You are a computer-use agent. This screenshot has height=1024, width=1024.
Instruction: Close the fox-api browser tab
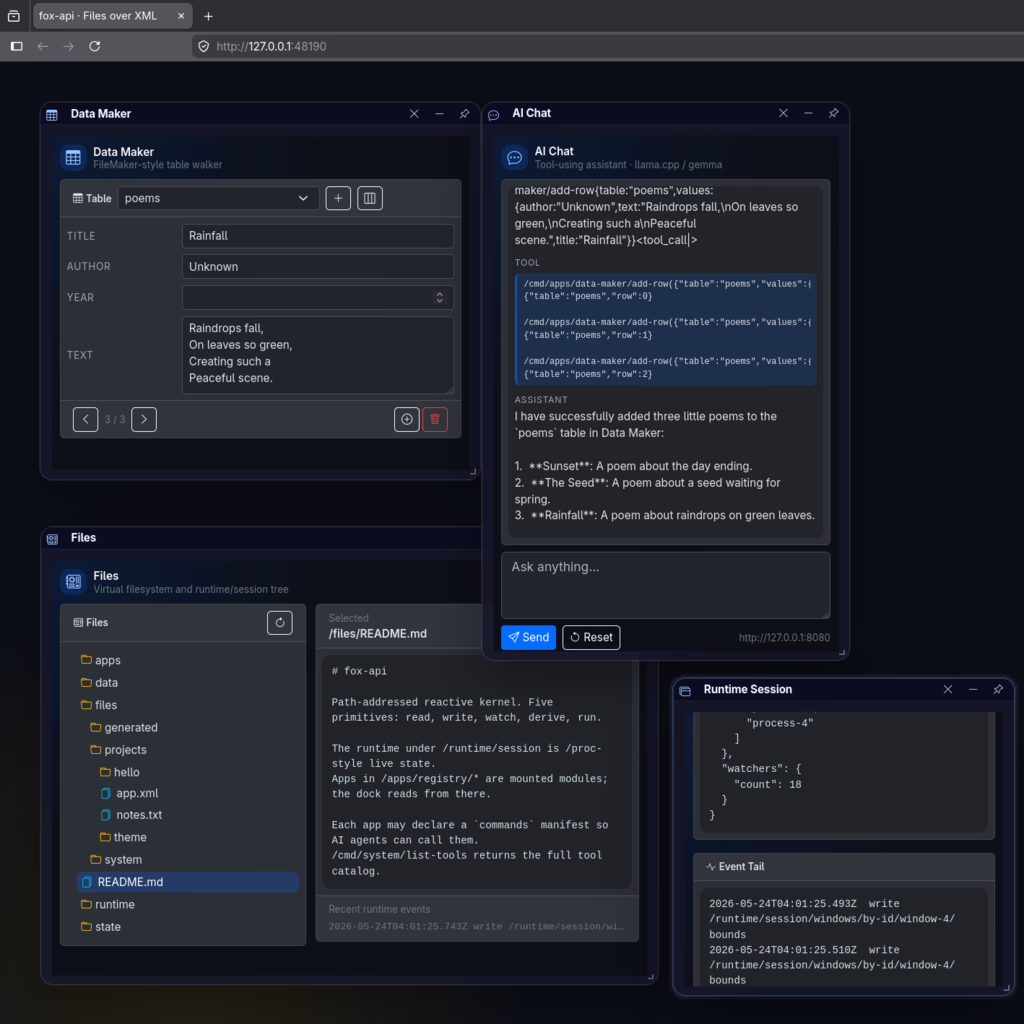pos(181,16)
